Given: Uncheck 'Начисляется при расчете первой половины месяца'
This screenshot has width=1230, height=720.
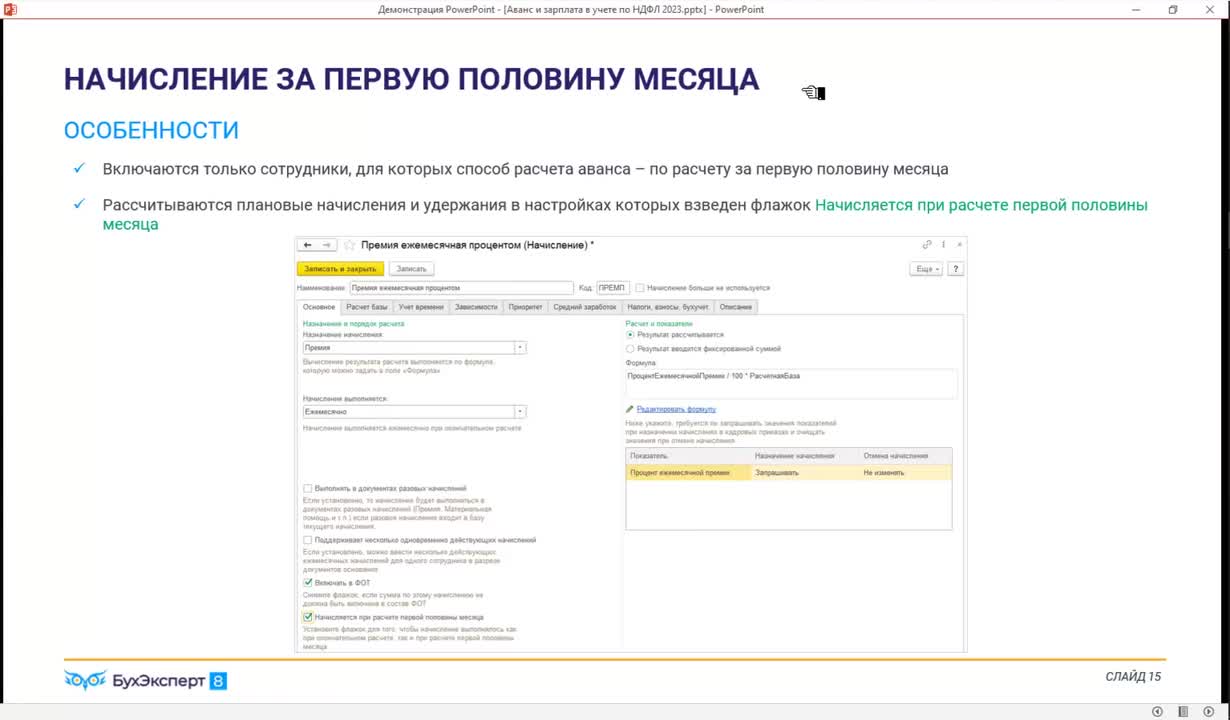Looking at the screenshot, I should tap(308, 617).
